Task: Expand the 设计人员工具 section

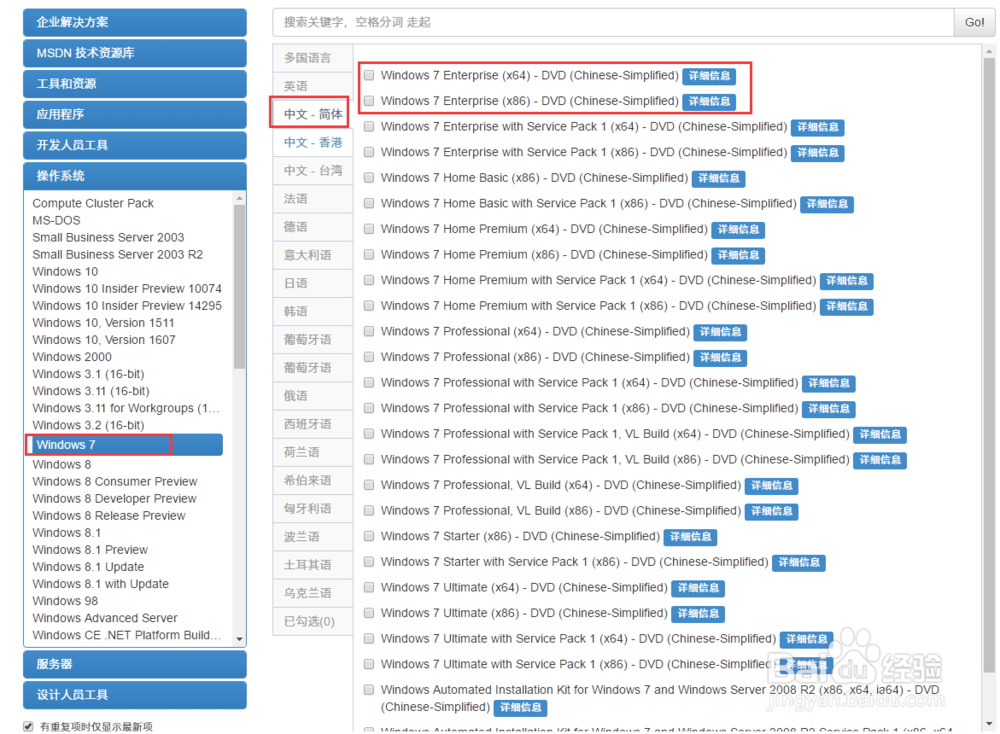Action: 135,694
